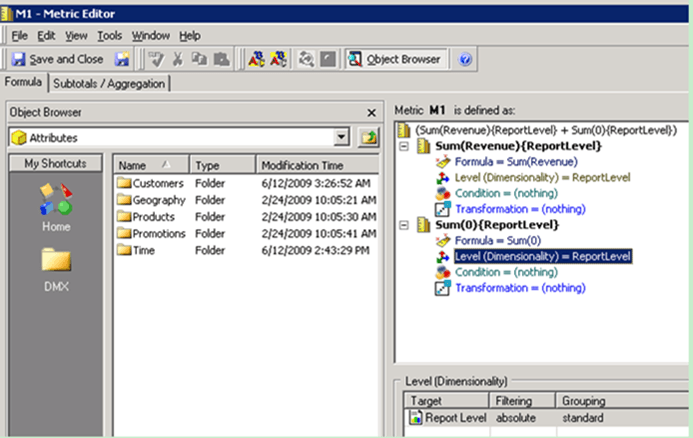693x438 pixels.
Task: Select highlighted Level (Dimensionality) row under Sum(0)
Action: click(x=543, y=256)
